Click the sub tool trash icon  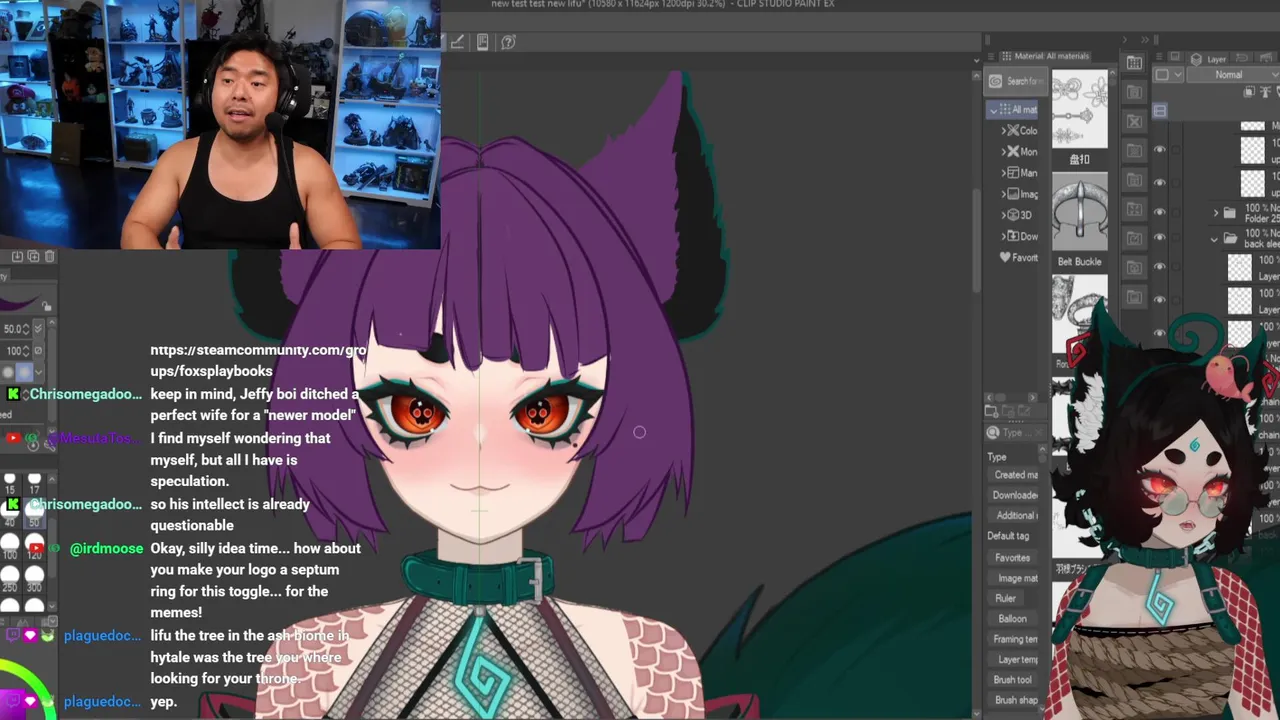[x=50, y=257]
